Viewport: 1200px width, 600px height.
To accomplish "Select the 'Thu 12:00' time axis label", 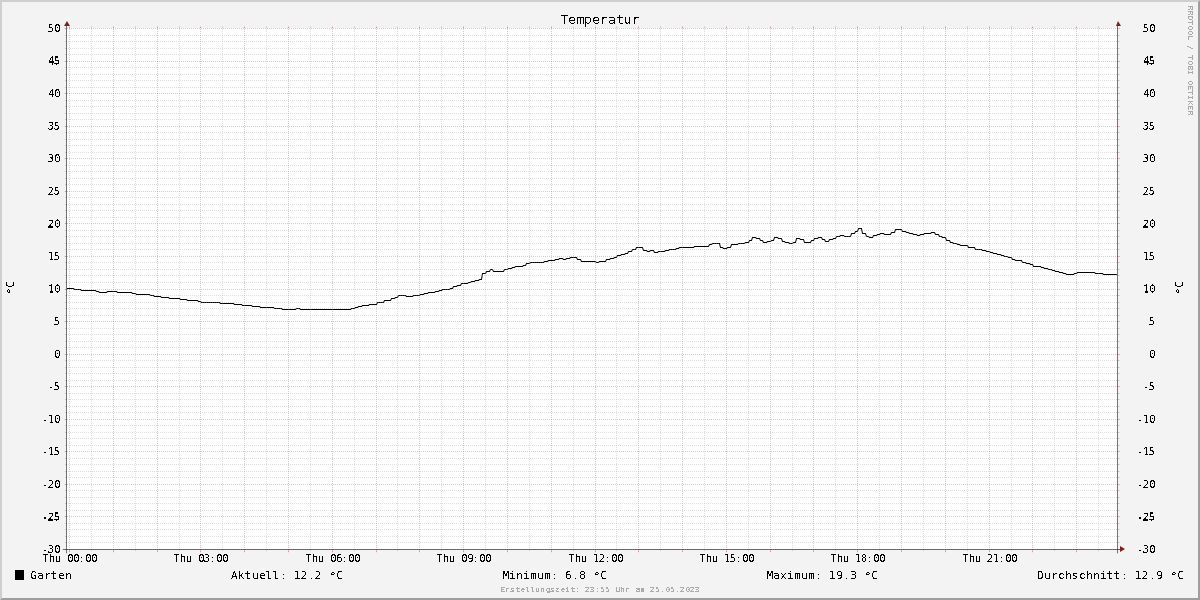I will click(596, 558).
